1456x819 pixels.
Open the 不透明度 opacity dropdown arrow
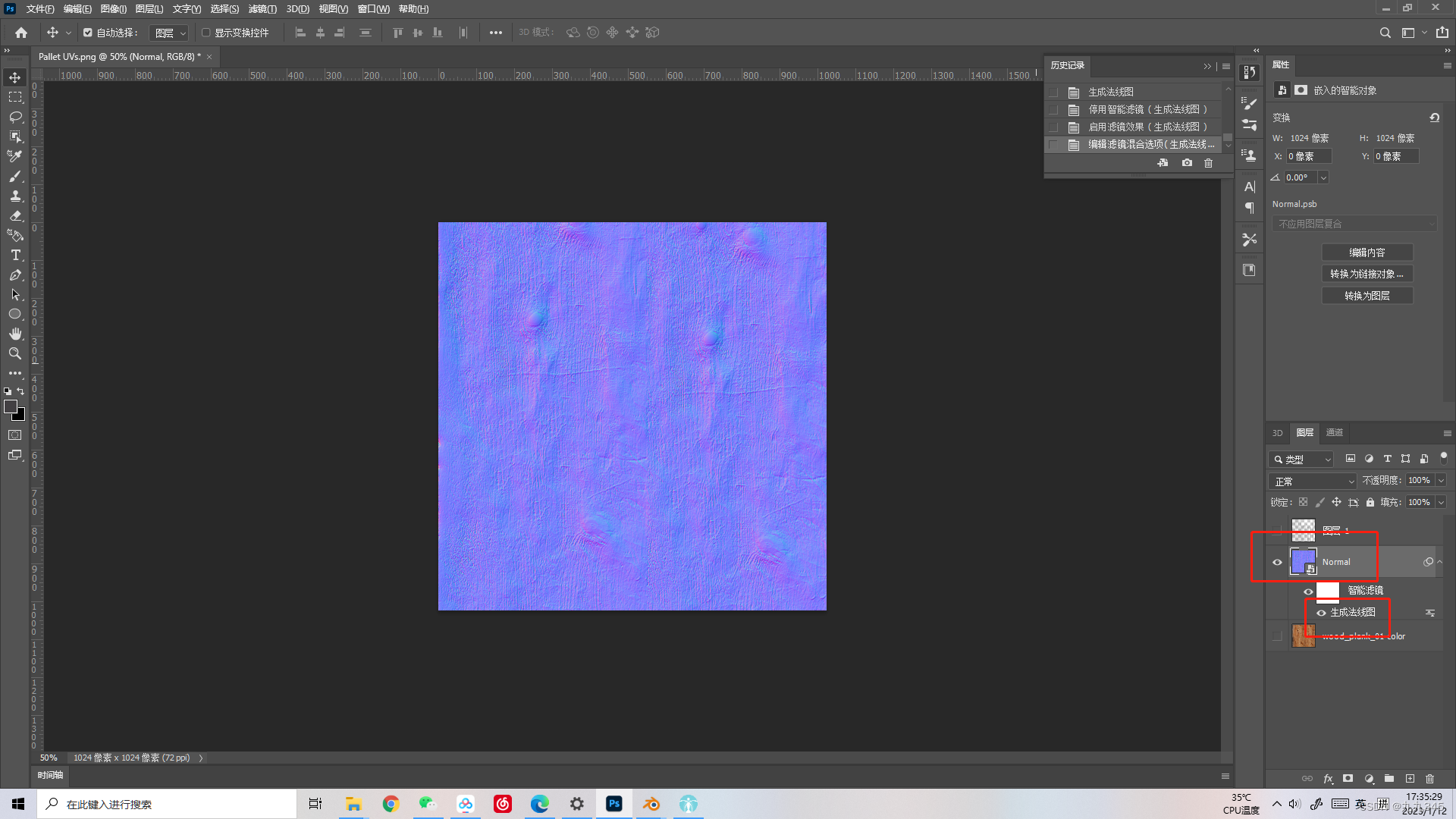click(1441, 481)
